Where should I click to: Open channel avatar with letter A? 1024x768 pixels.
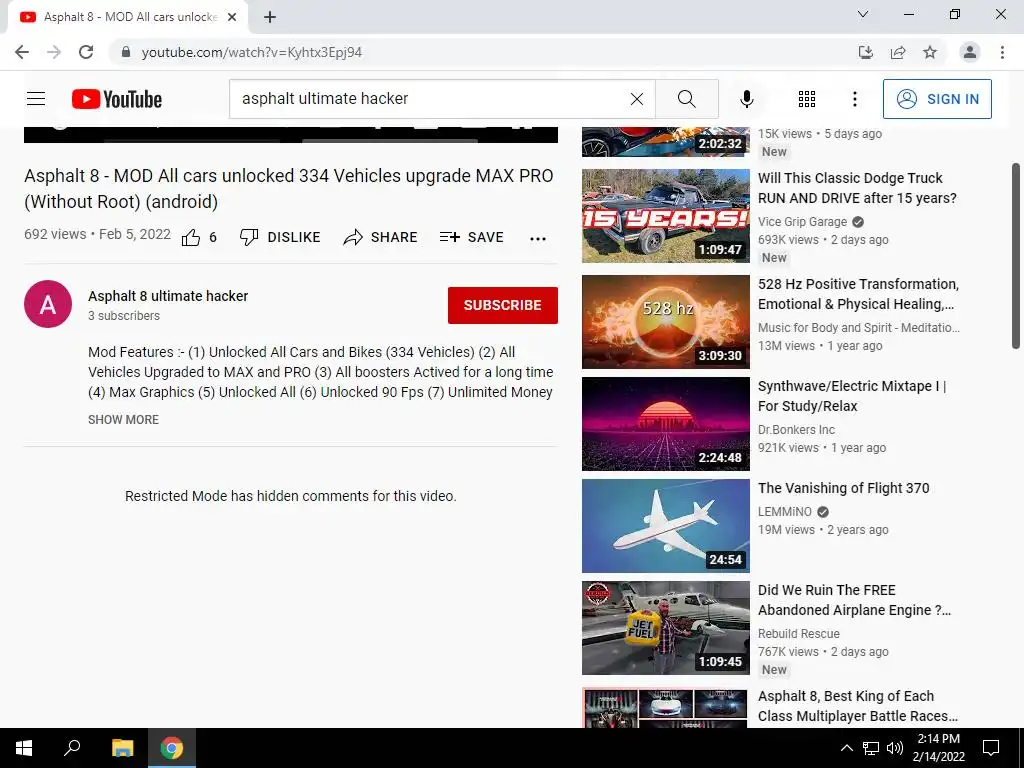click(48, 304)
